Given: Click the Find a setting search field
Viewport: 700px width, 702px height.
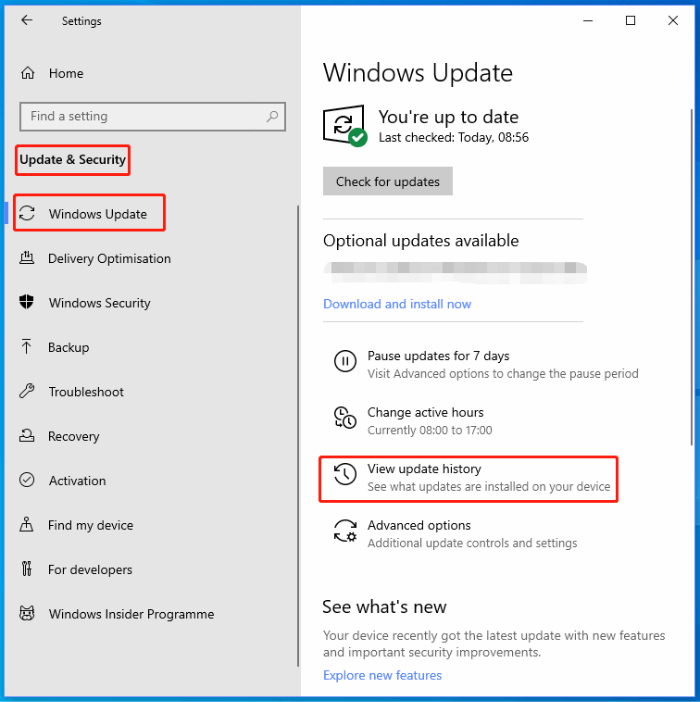Looking at the screenshot, I should pos(153,116).
